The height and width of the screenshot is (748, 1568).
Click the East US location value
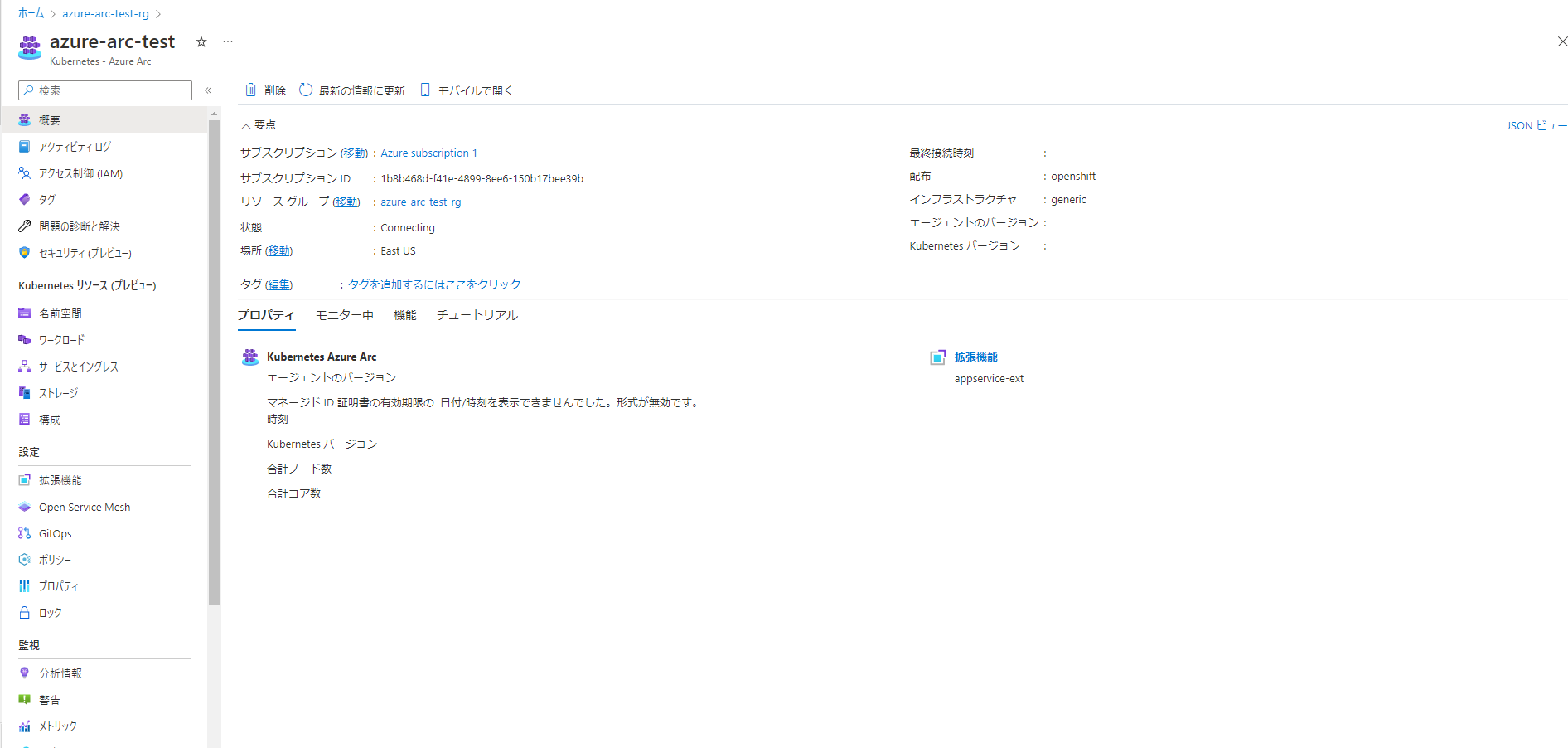[398, 251]
